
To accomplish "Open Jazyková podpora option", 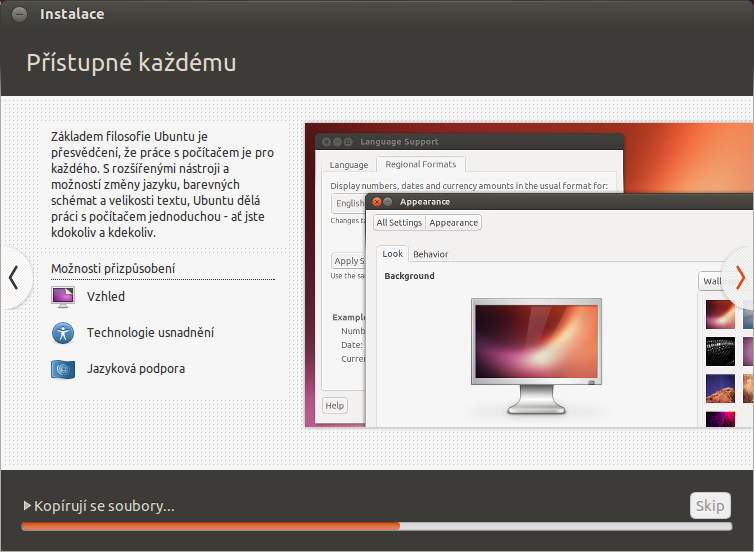I will coord(136,369).
